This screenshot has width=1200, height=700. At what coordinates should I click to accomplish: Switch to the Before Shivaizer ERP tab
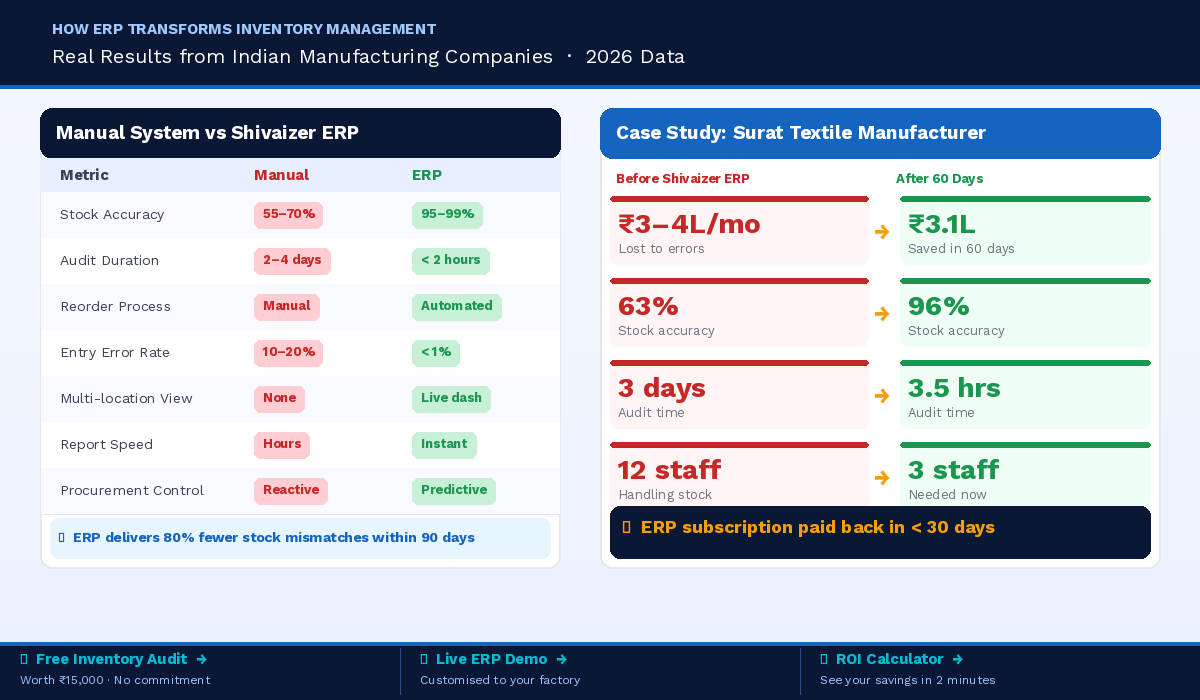(x=683, y=178)
